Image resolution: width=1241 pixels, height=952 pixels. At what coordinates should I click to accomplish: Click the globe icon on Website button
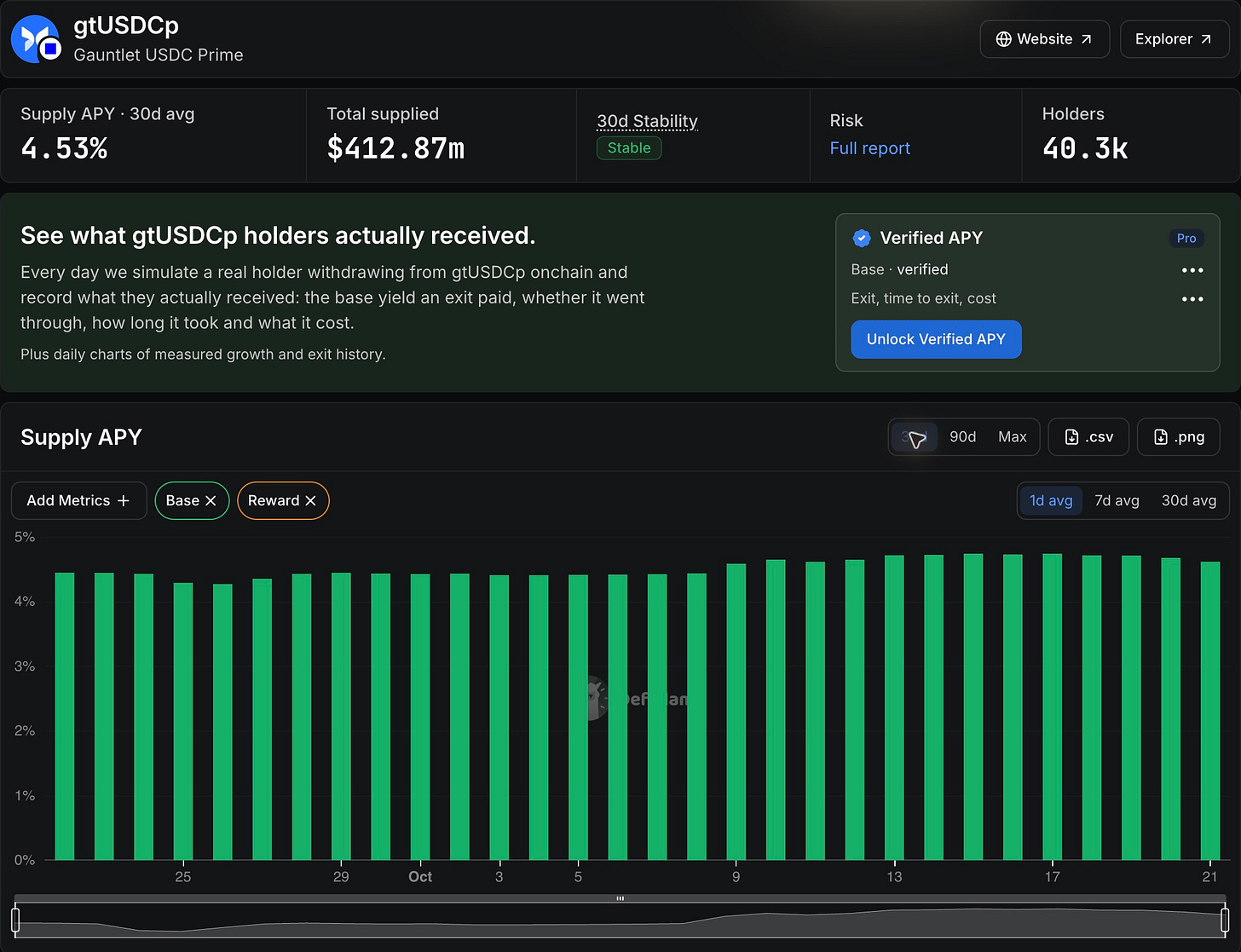[x=1004, y=39]
